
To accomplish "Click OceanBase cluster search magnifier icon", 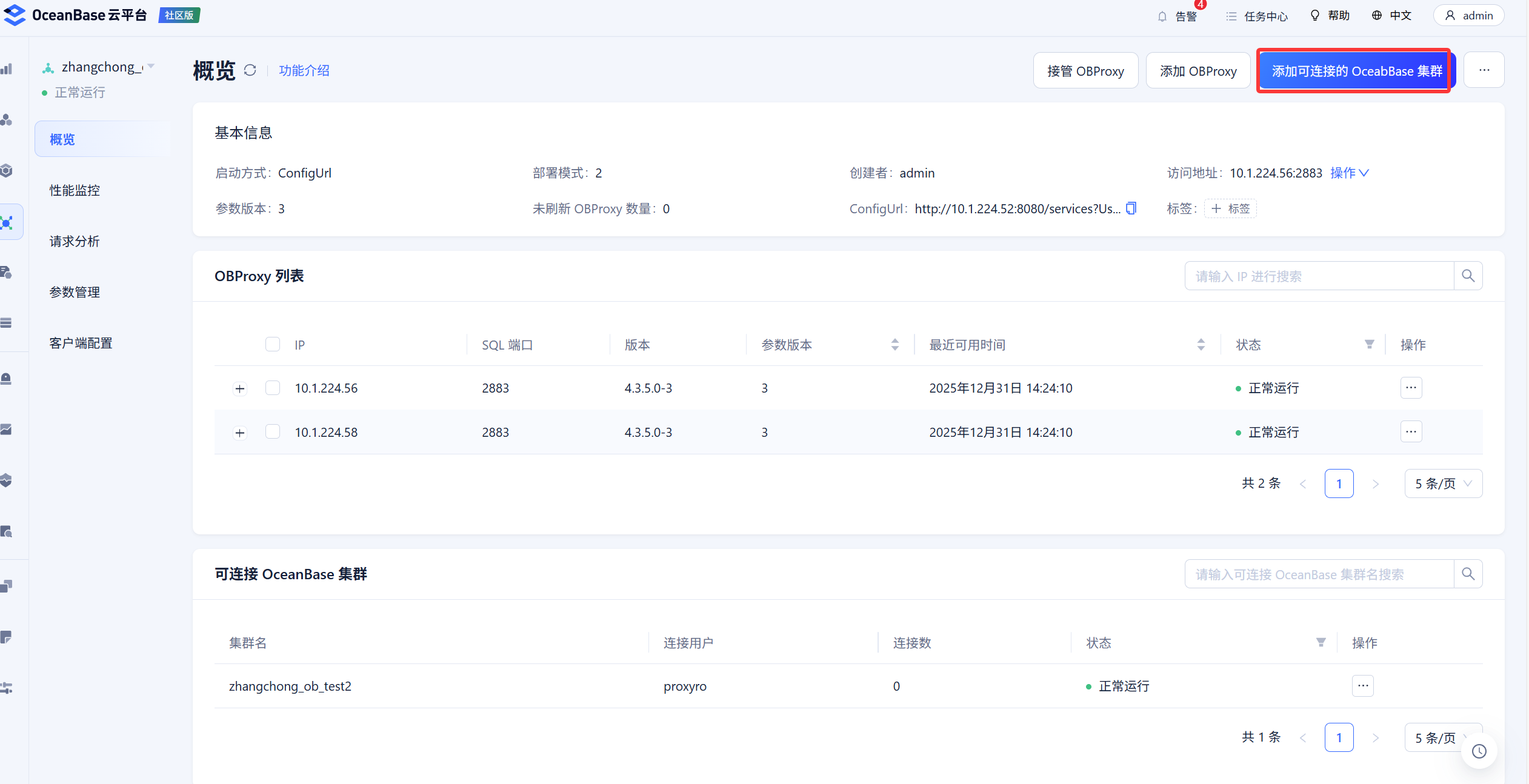I will 1468,574.
